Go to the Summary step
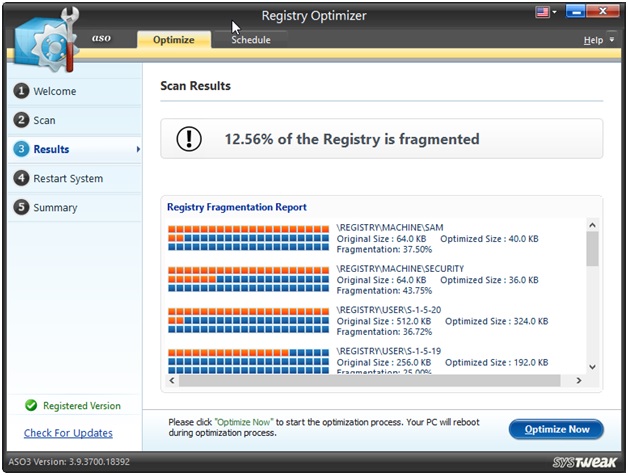Image resolution: width=628 pixels, height=475 pixels. (75, 207)
